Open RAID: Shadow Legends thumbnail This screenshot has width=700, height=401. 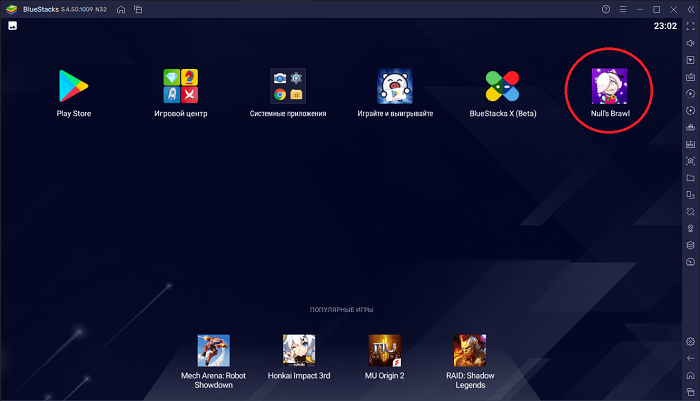(470, 351)
